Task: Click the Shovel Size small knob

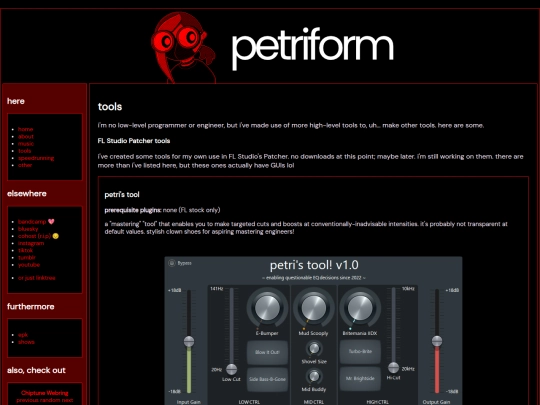Action: coord(314,349)
